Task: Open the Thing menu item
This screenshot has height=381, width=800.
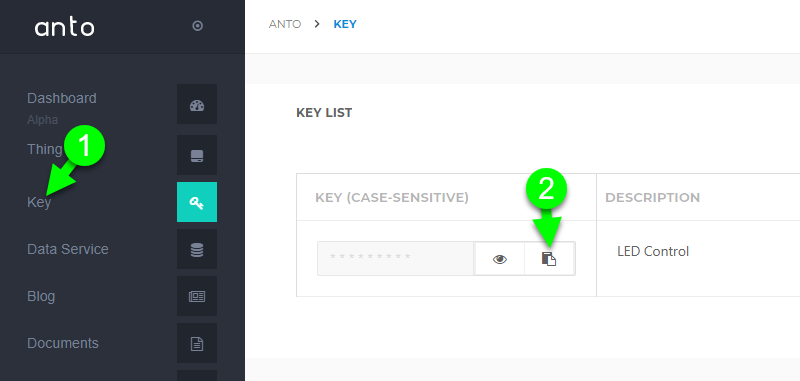Action: (x=45, y=149)
